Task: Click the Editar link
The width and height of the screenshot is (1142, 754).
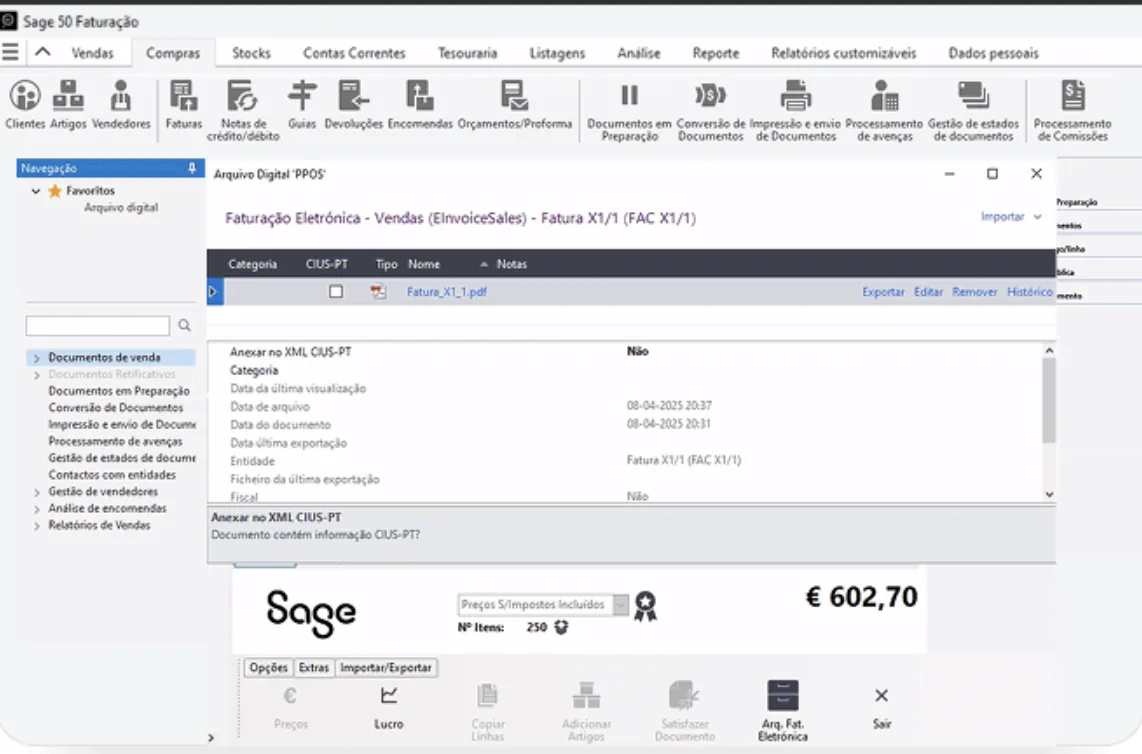Action: point(929,291)
